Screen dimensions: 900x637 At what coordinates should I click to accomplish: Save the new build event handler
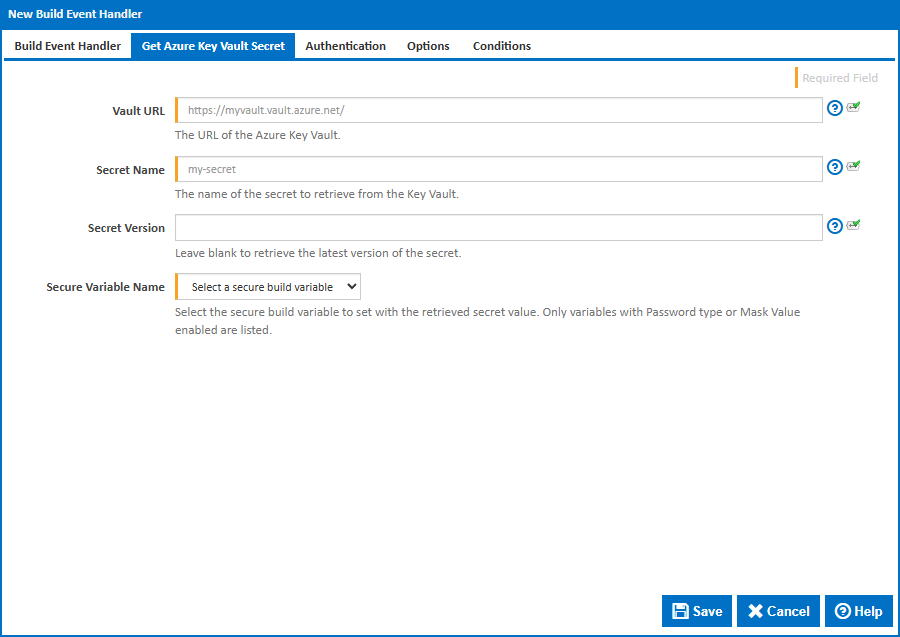697,611
